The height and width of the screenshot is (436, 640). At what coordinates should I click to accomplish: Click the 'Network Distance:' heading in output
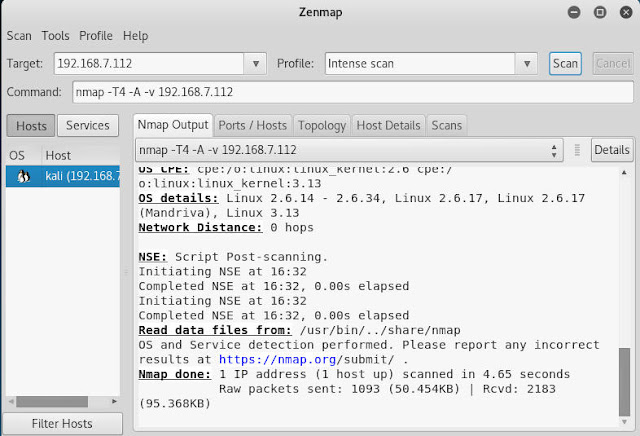point(200,227)
